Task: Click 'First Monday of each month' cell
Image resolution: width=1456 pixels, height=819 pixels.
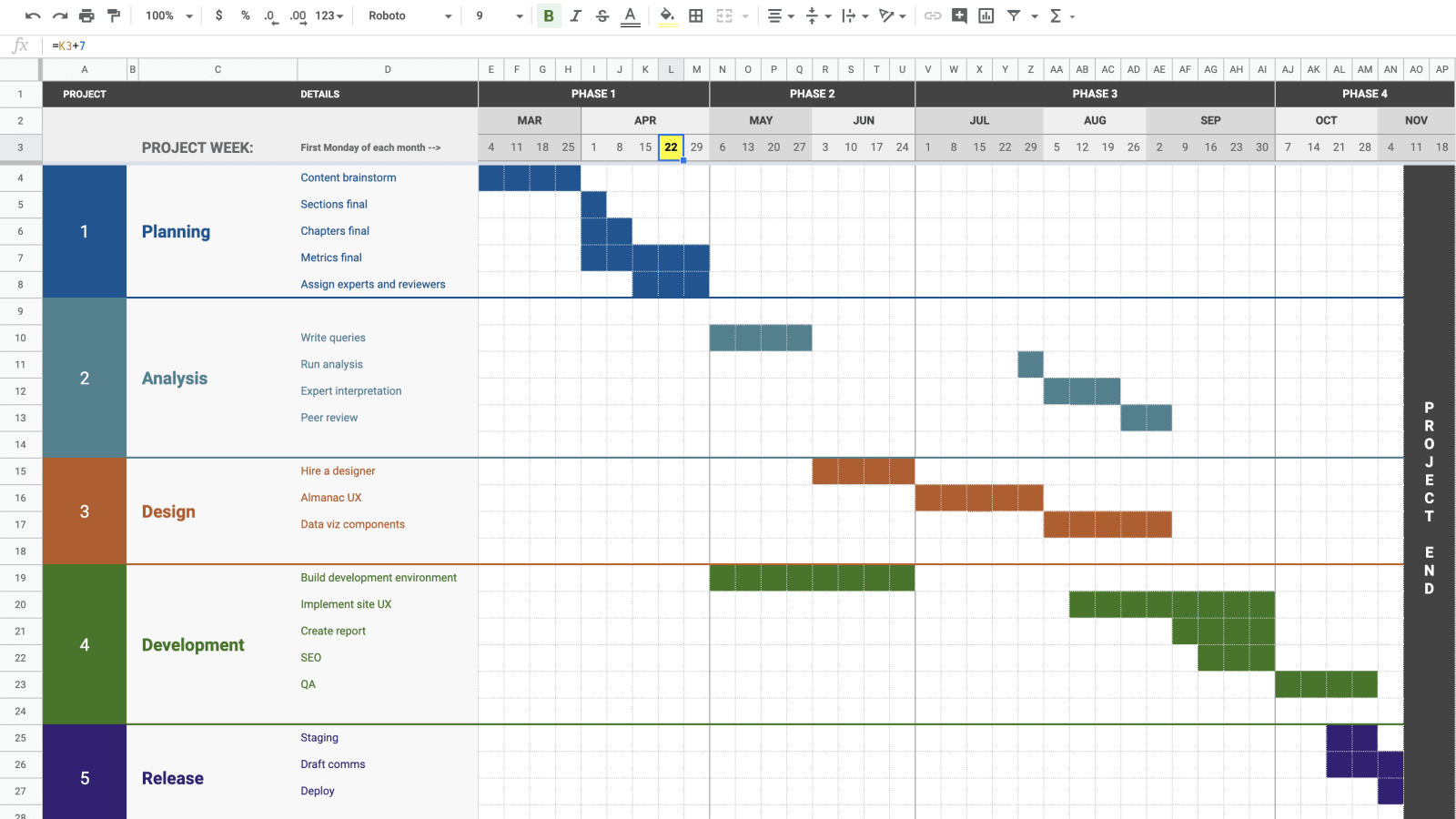Action: (x=370, y=147)
